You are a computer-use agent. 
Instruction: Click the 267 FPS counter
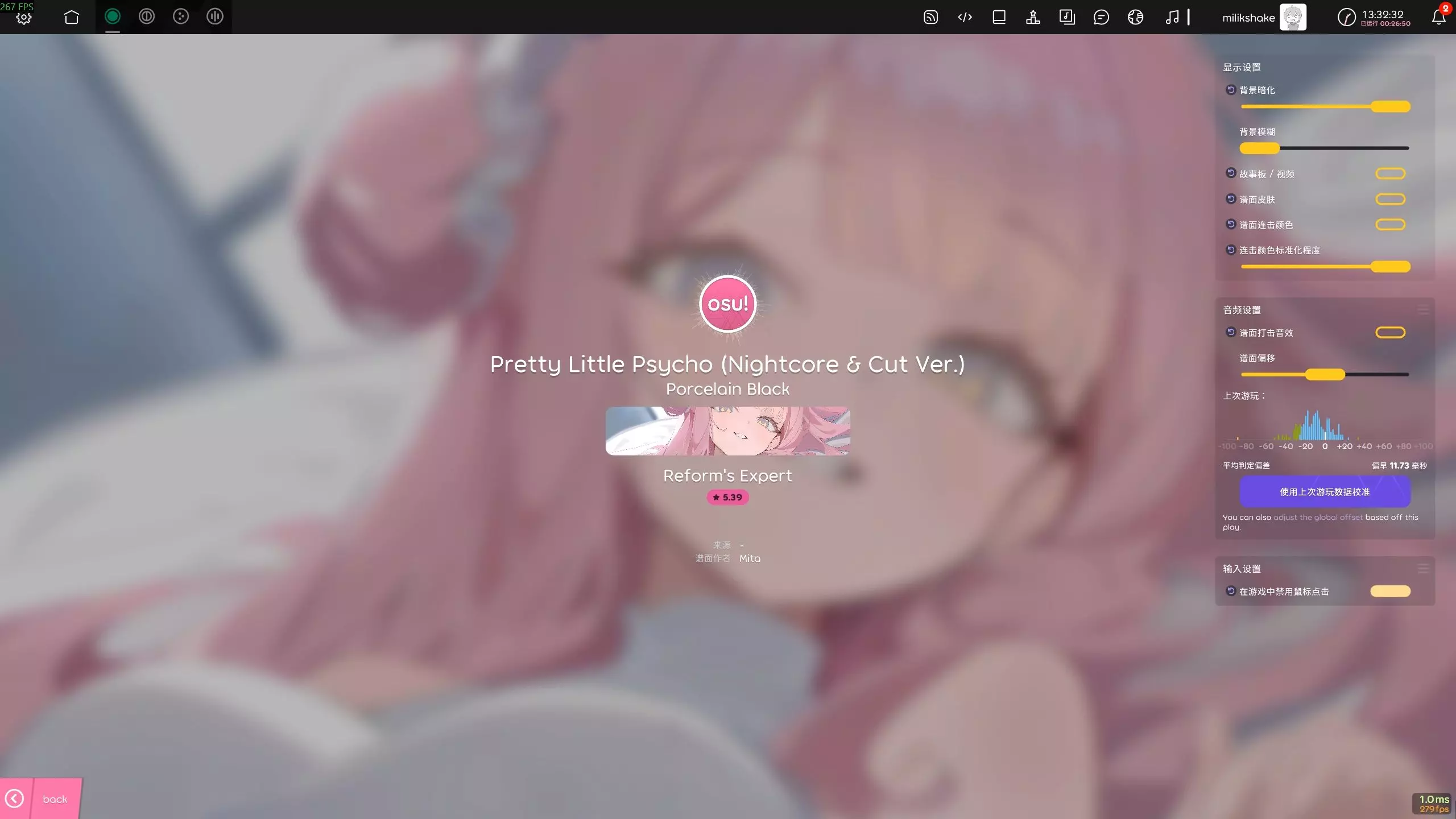coord(17,6)
